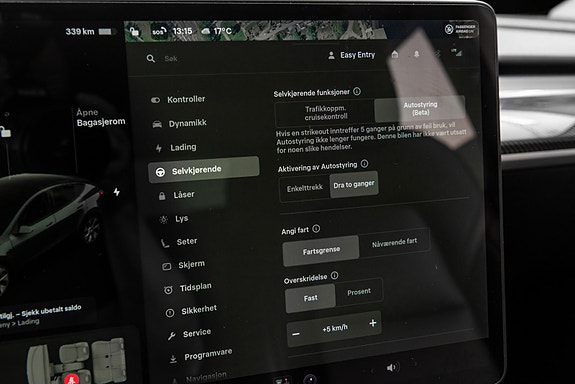Image resolution: width=575 pixels, height=384 pixels.
Task: Select the Selvkjørende menu entry
Action: pos(204,170)
